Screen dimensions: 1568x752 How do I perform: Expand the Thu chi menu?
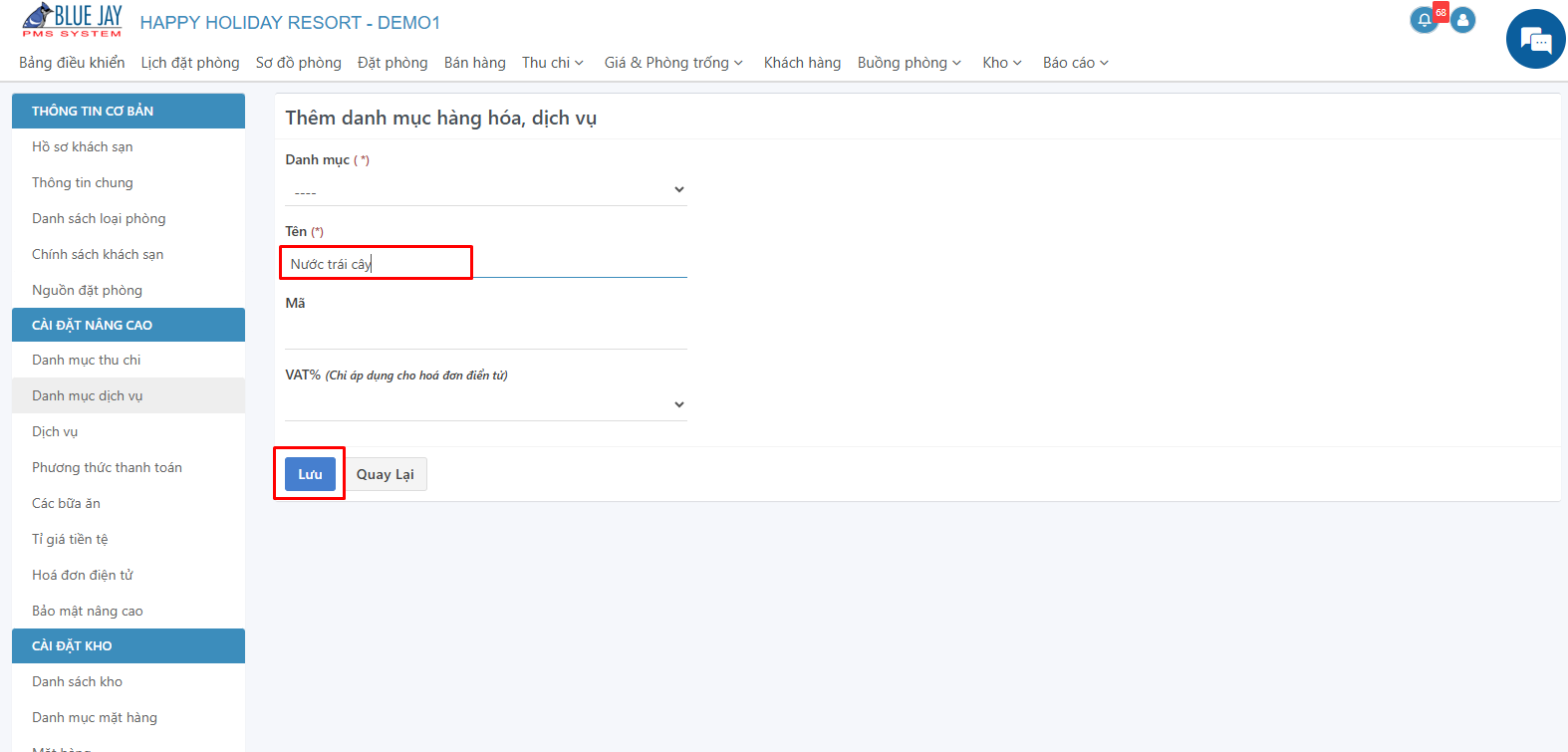pos(553,63)
